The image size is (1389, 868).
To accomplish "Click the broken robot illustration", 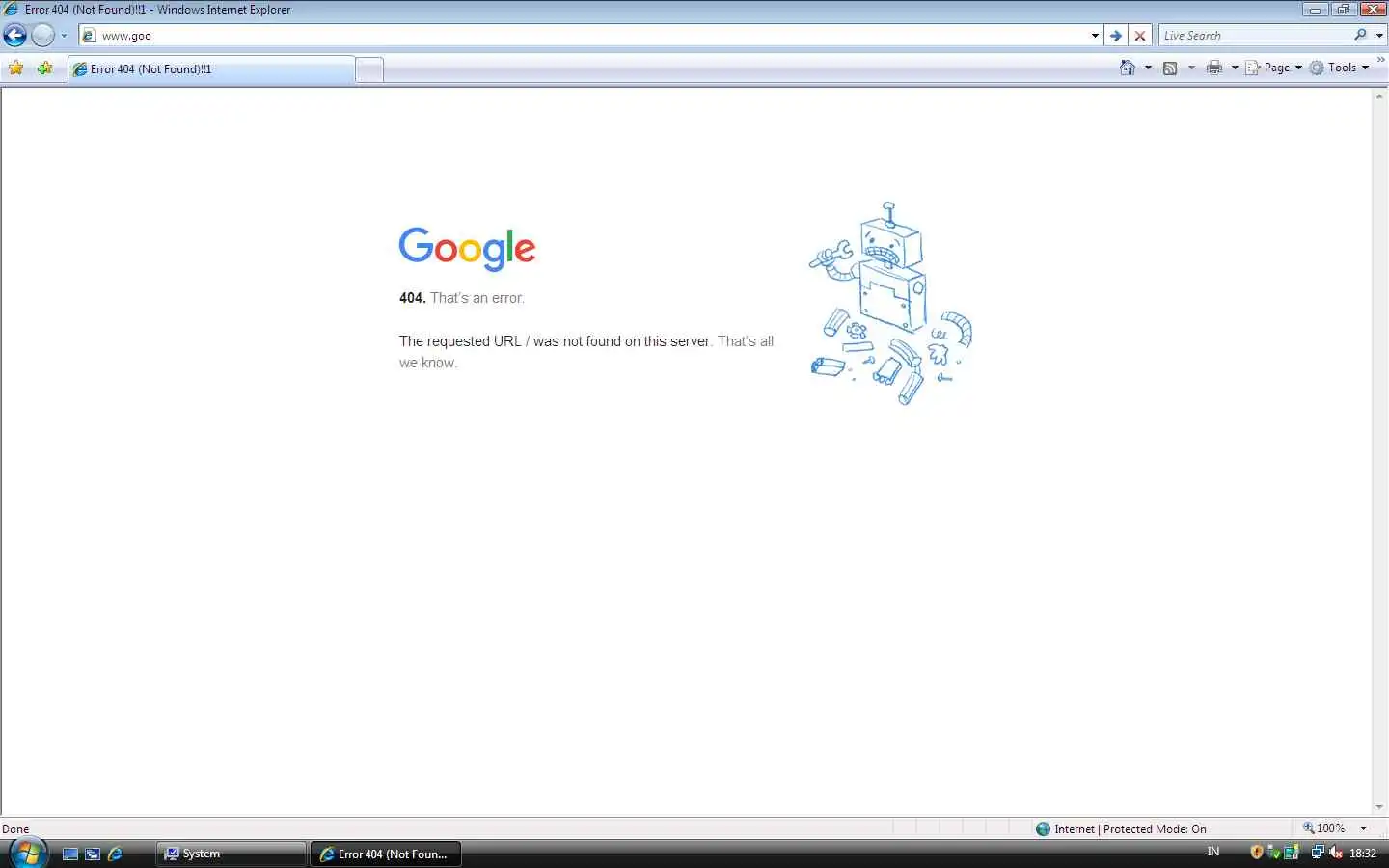I will pyautogui.click(x=890, y=304).
